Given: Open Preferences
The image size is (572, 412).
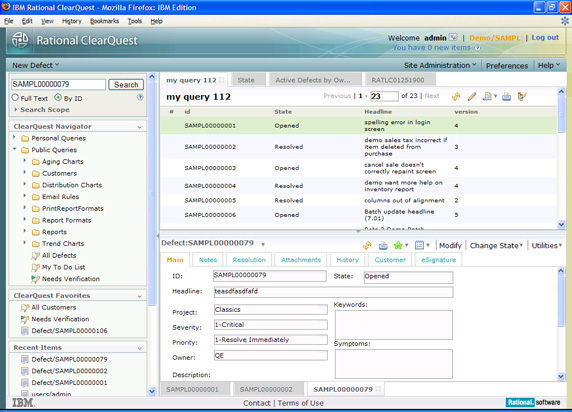Looking at the screenshot, I should pos(507,66).
